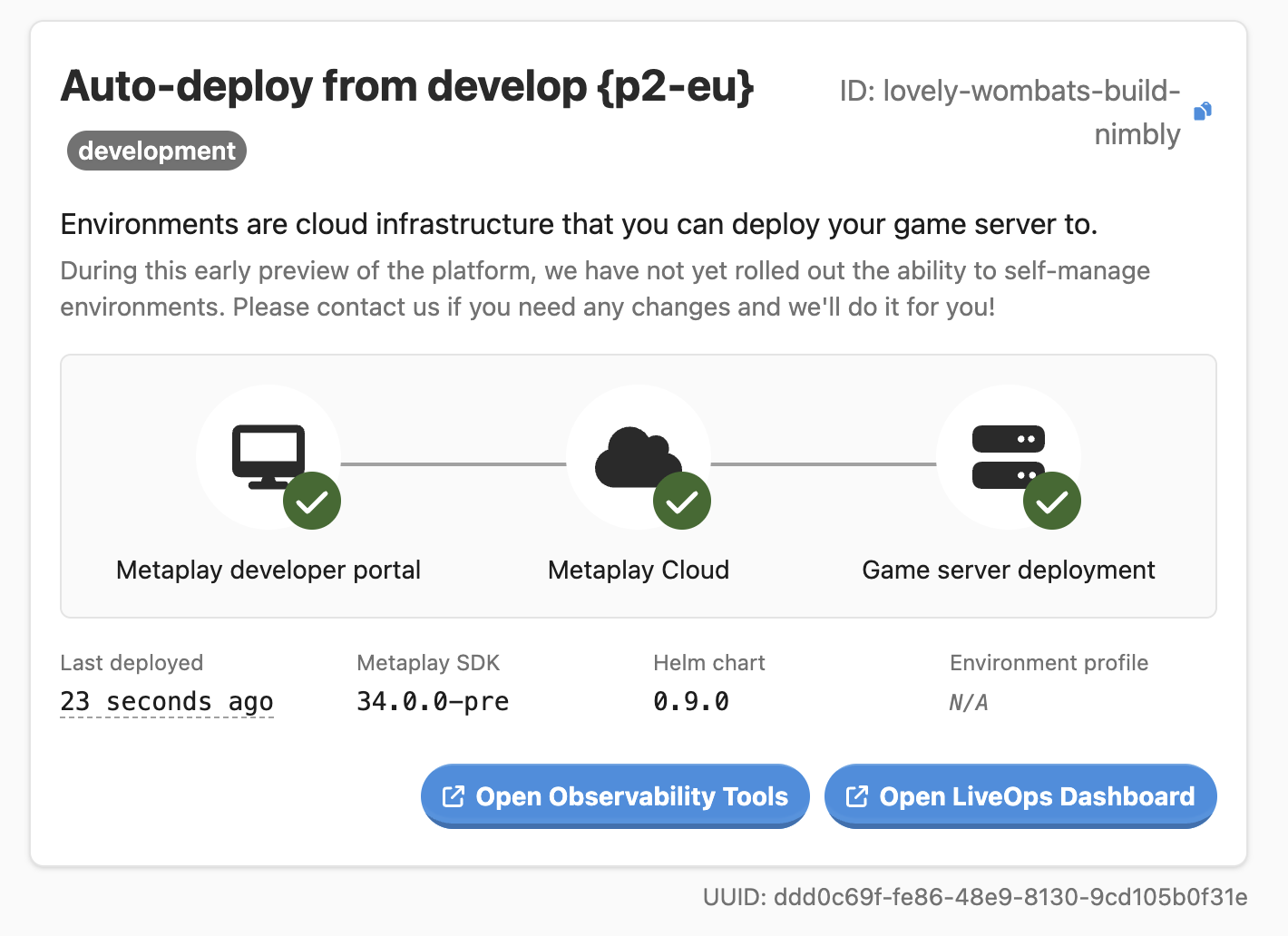
Task: Click the 'Auto-deploy from develop {p2-eu}' heading
Action: coord(407,87)
